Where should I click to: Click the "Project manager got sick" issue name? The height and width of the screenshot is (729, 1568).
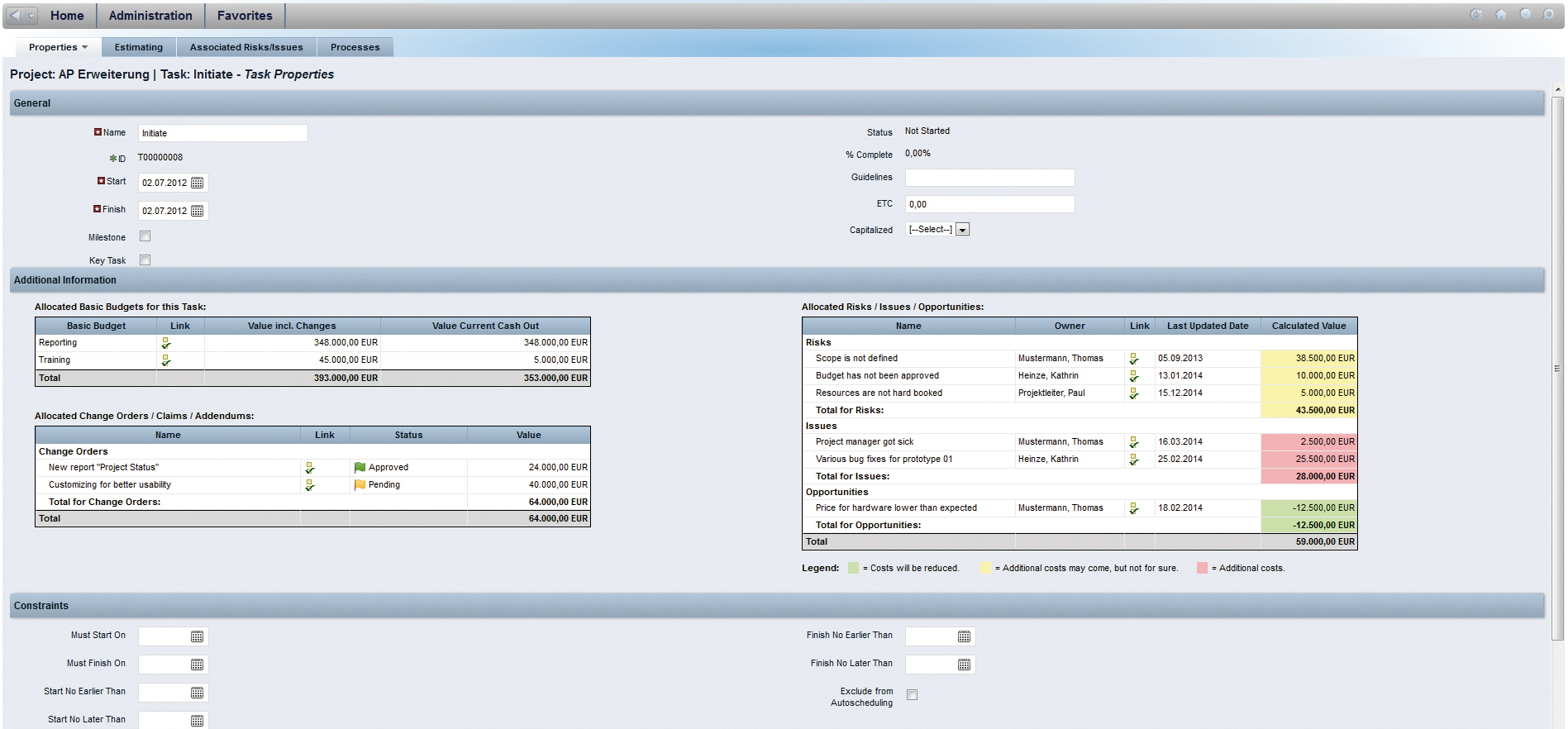[865, 442]
